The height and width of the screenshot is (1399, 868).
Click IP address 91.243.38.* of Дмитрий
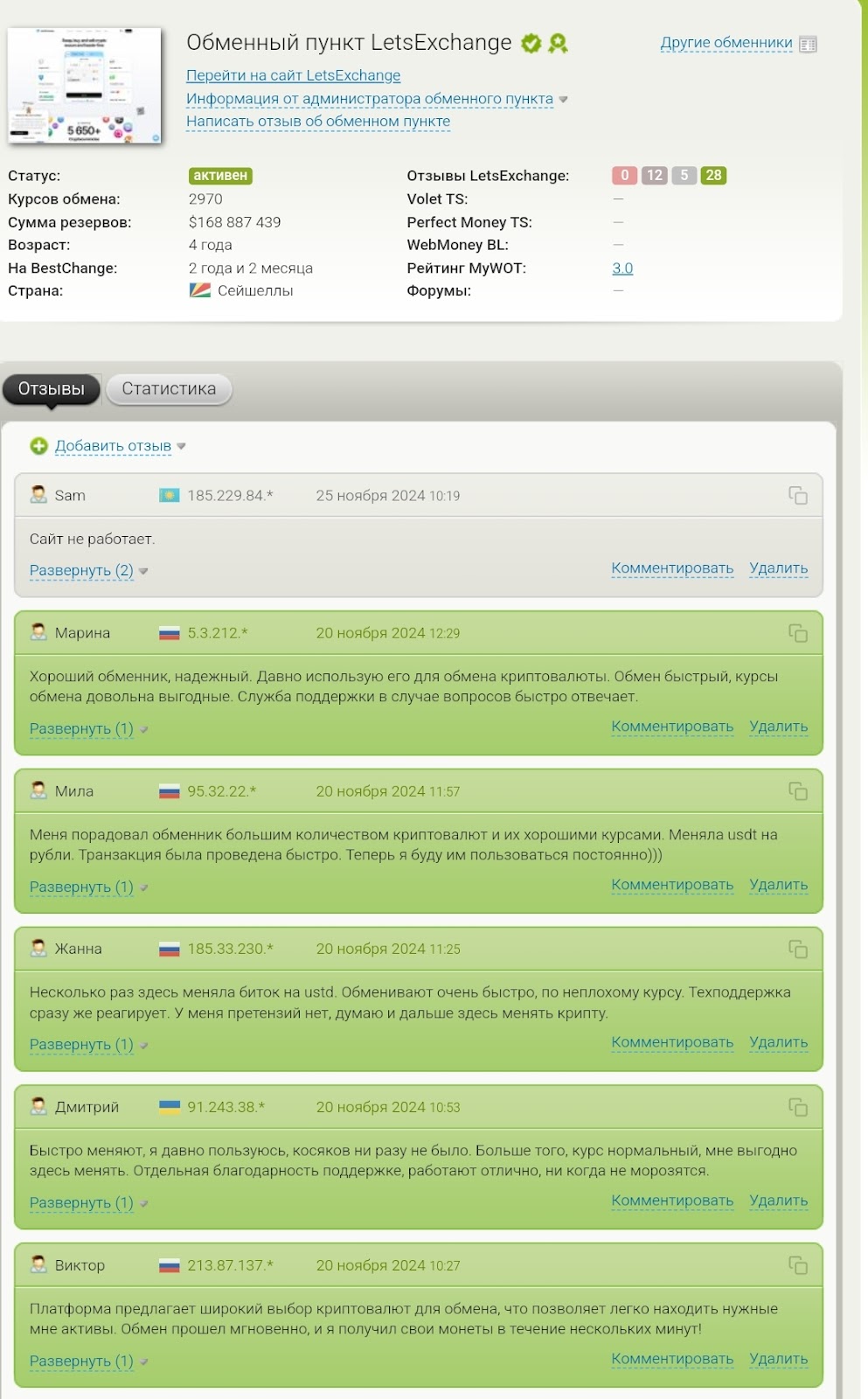point(226,1107)
